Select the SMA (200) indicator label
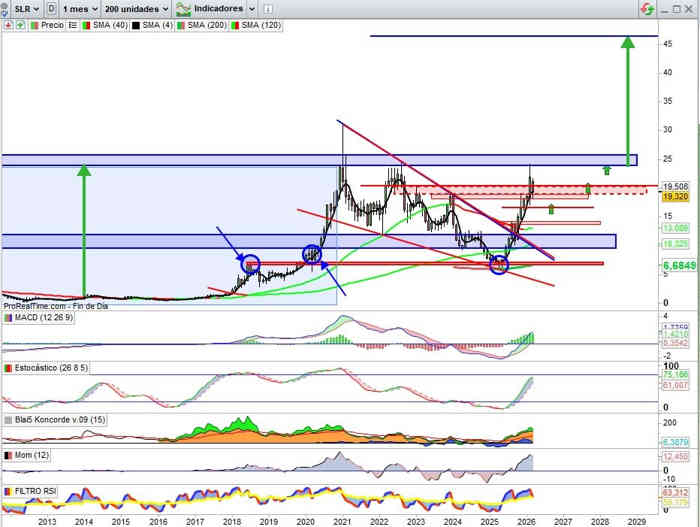This screenshot has height=527, width=700. (x=206, y=24)
